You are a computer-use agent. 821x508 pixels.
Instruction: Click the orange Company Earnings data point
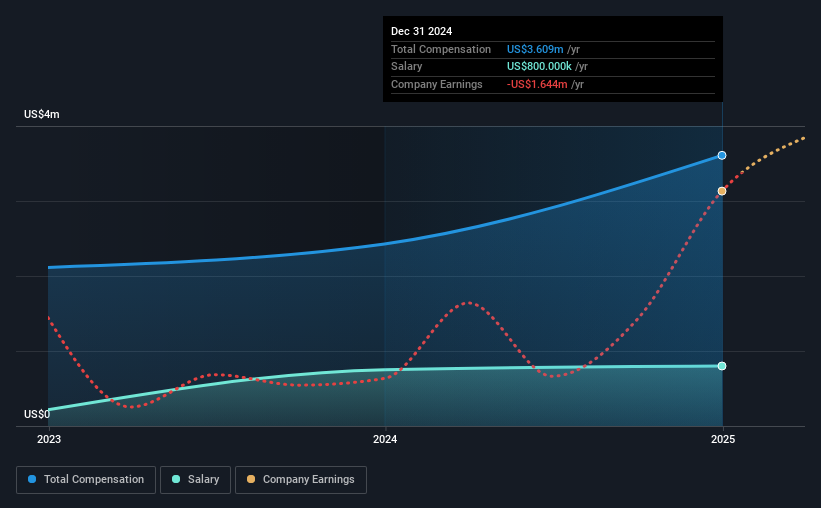[722, 191]
